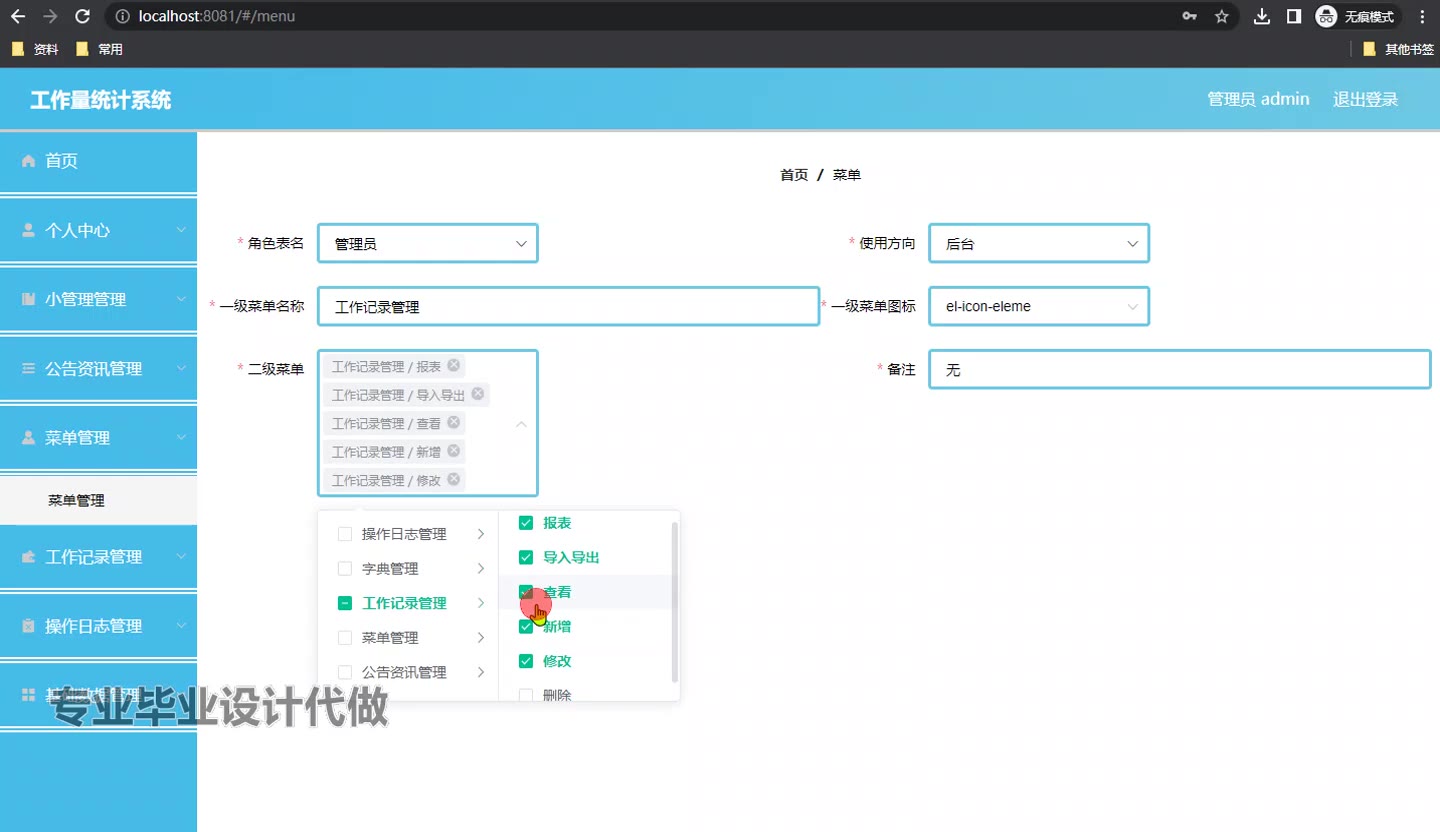Uncheck the 报表 checkbox

pyautogui.click(x=526, y=523)
